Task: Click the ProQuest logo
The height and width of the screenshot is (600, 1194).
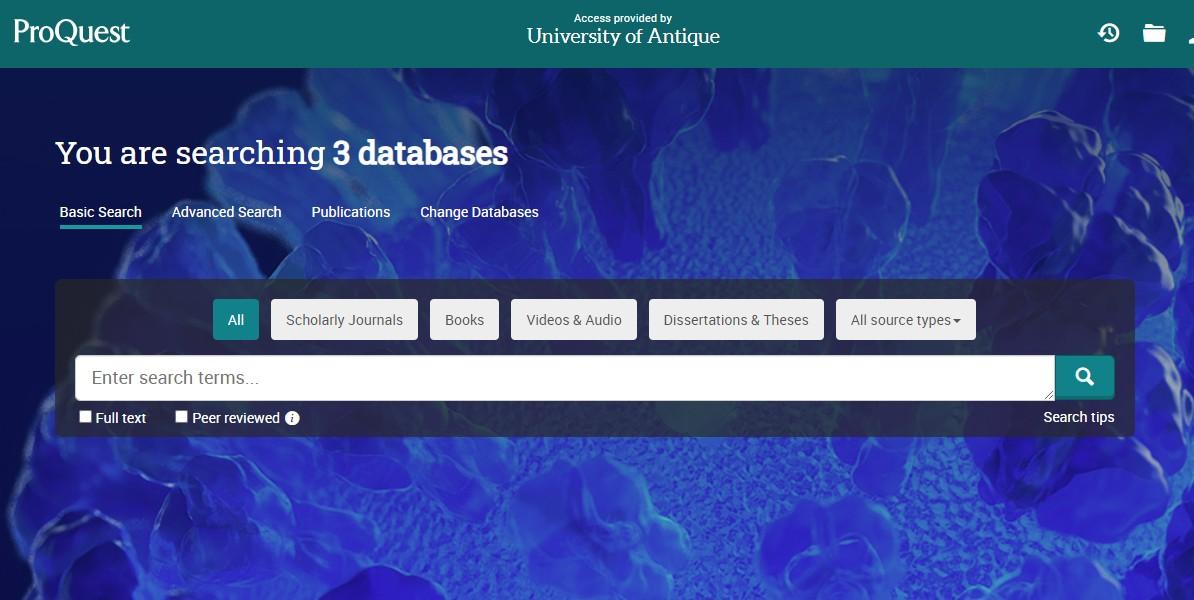Action: point(72,32)
